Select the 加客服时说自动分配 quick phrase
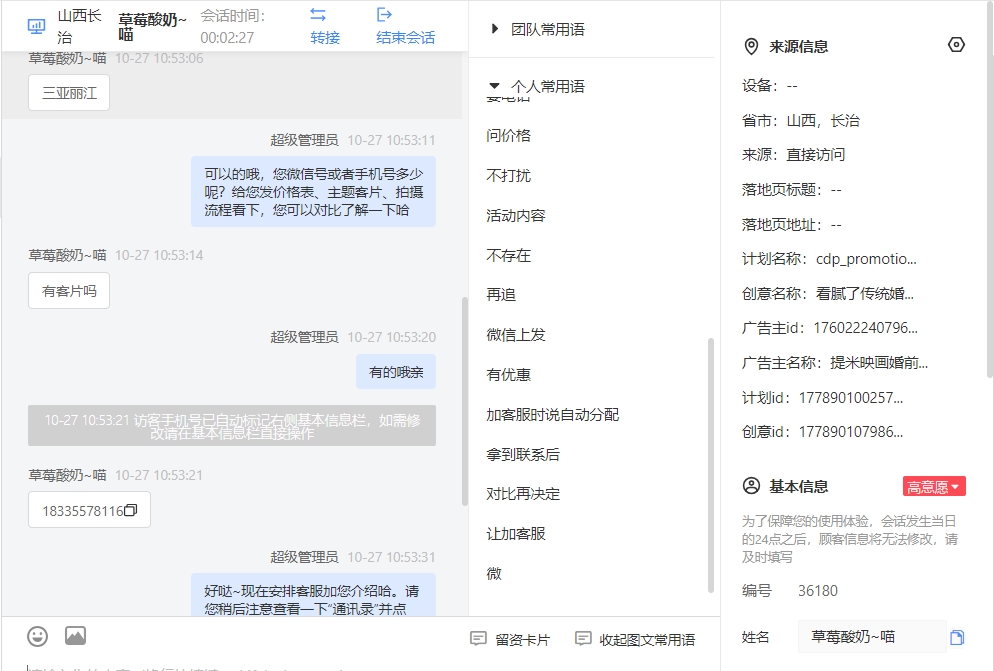This screenshot has width=994, height=671. tap(553, 415)
